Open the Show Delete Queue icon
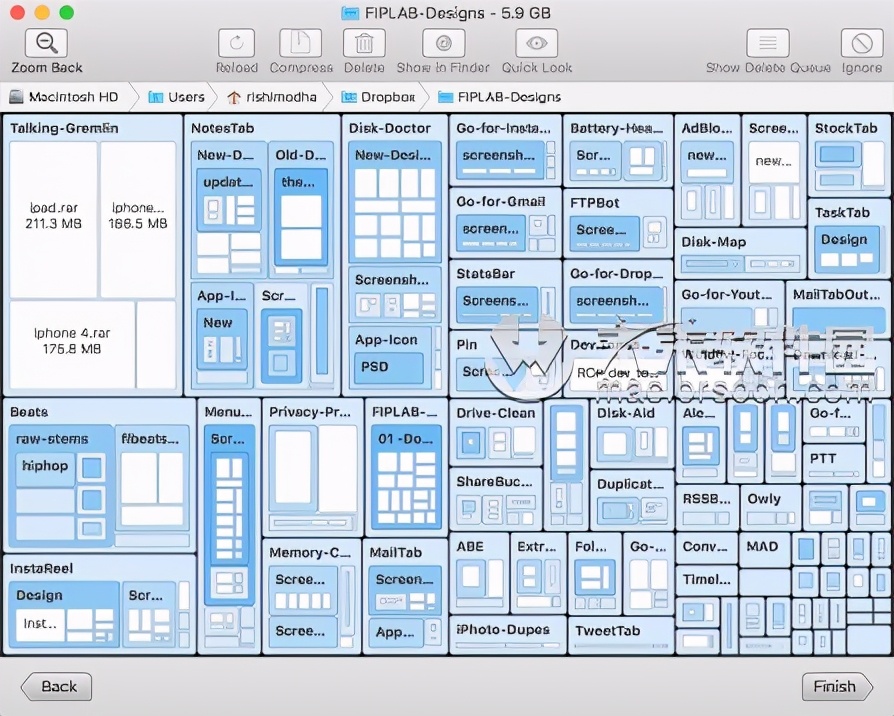Viewport: 894px width, 716px height. (766, 43)
